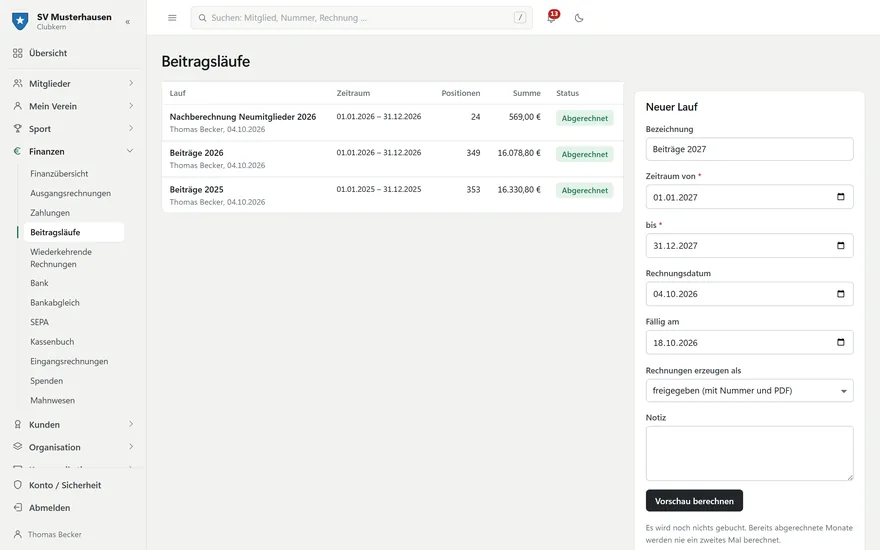The height and width of the screenshot is (550, 880).
Task: Click the search magnifier icon
Action: (x=202, y=18)
